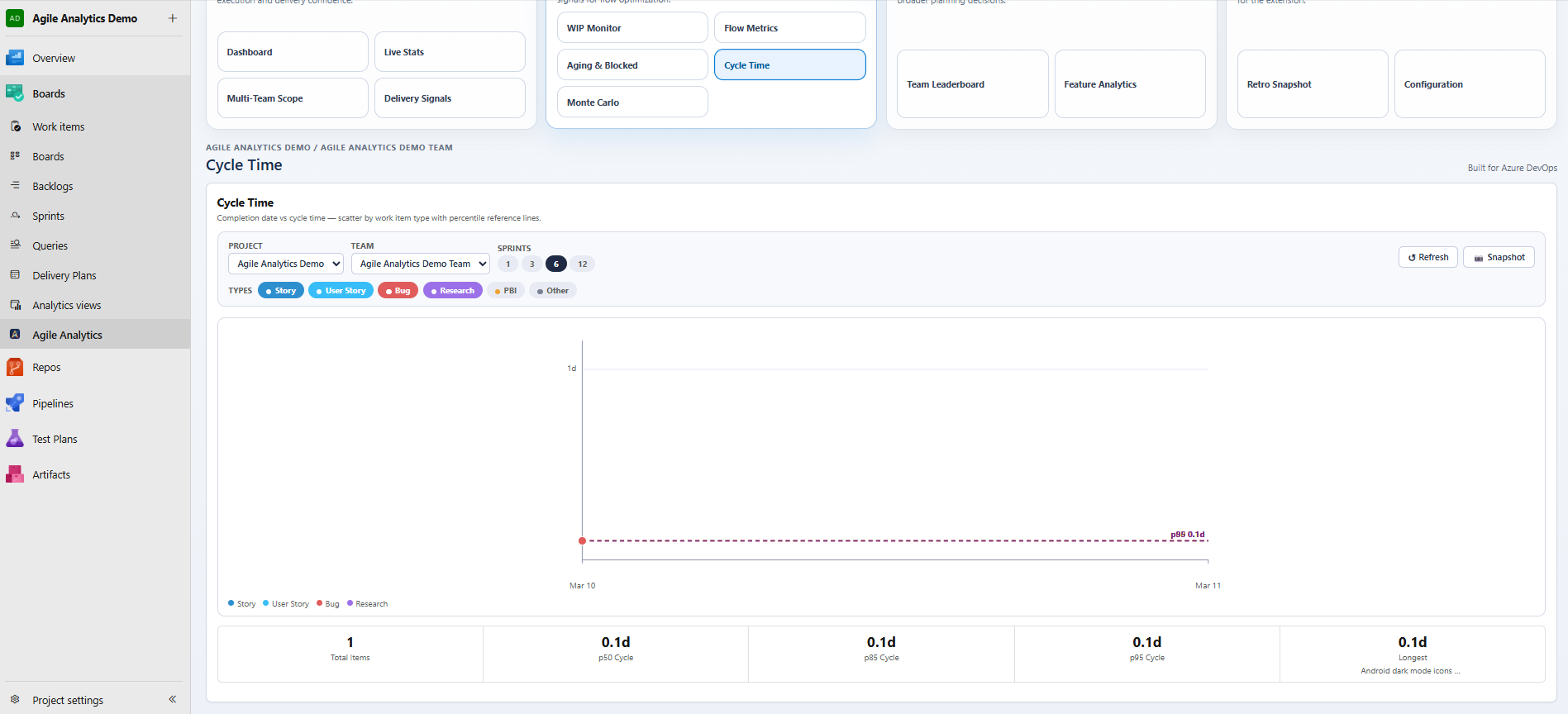Click the p85 Cycle stat
This screenshot has width=1568, height=714.
click(882, 654)
